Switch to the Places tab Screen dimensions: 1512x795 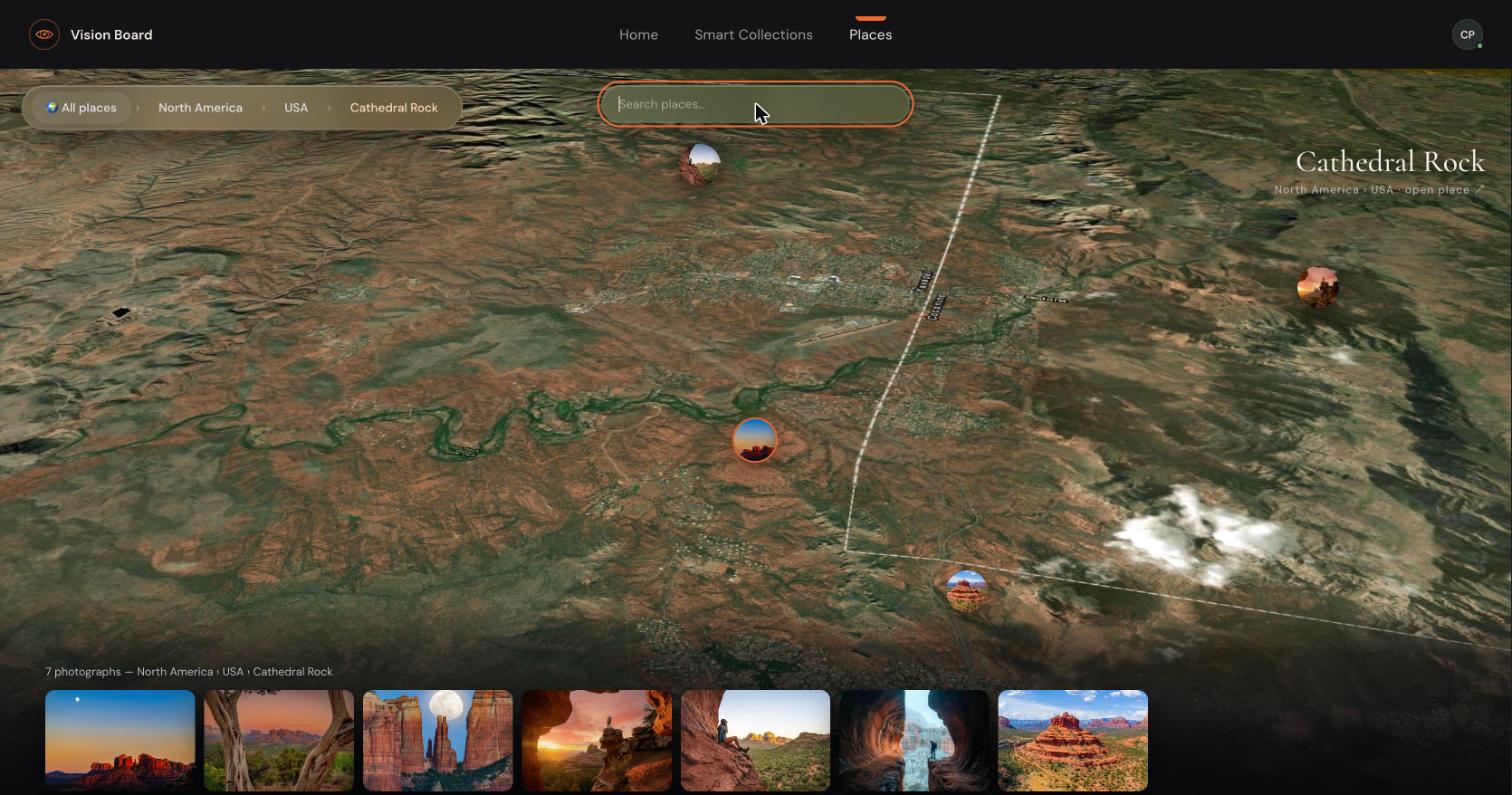pyautogui.click(x=870, y=34)
